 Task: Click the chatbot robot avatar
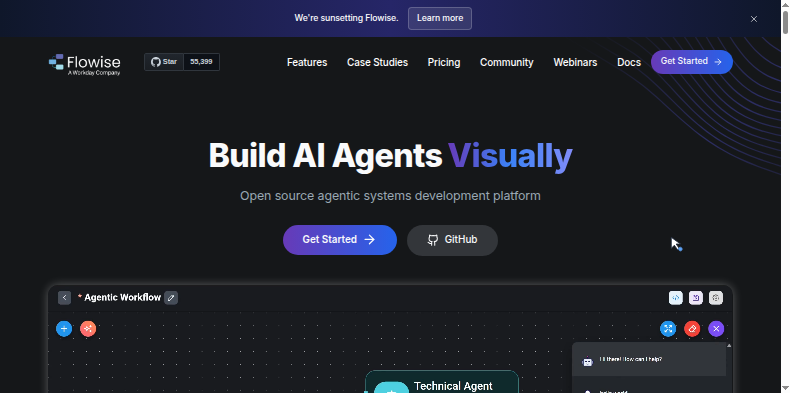click(587, 361)
